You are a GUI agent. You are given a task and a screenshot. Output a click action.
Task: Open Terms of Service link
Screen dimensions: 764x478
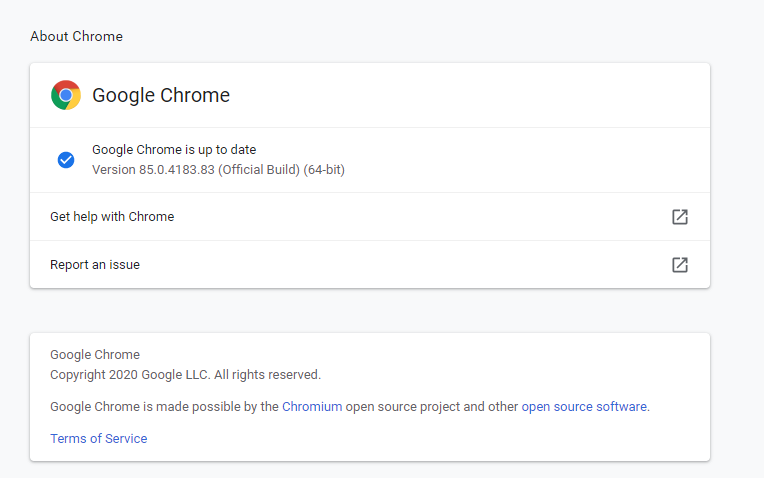click(x=98, y=439)
